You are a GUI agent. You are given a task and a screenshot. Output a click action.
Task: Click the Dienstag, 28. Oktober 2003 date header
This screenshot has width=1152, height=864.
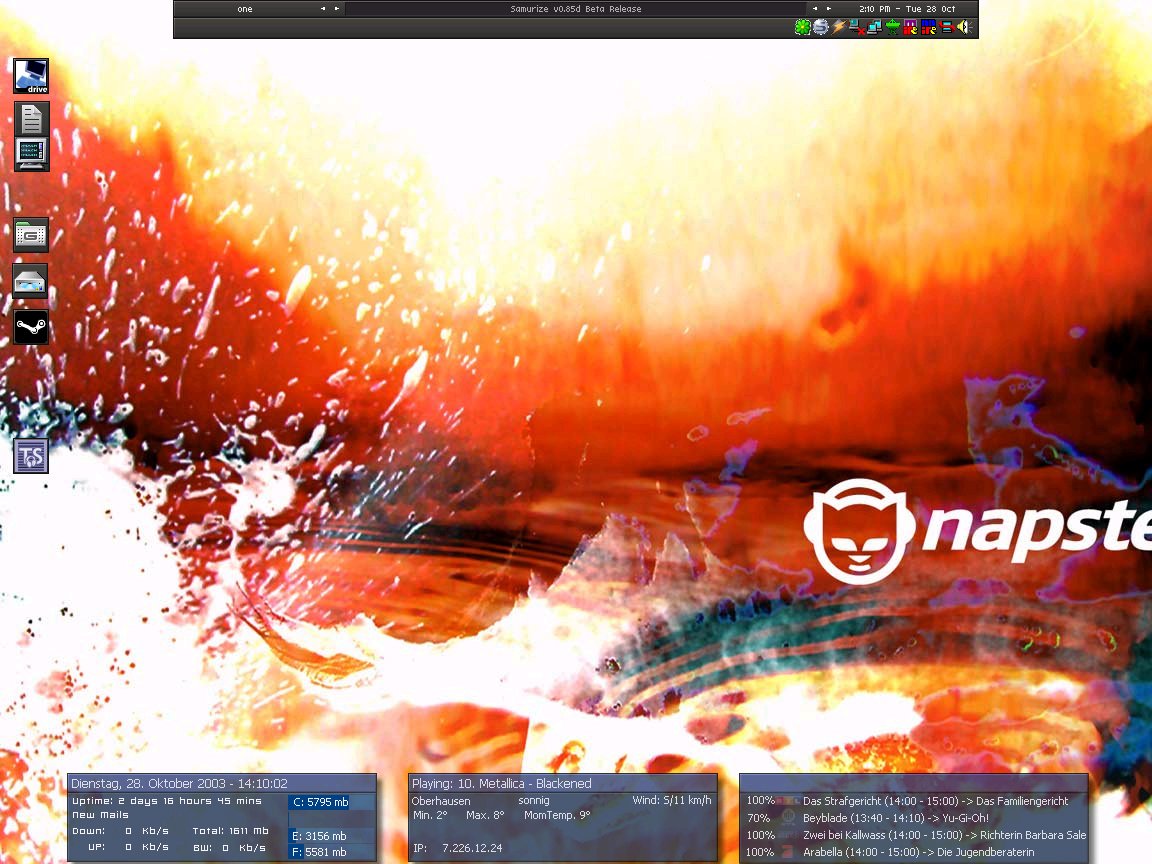179,783
